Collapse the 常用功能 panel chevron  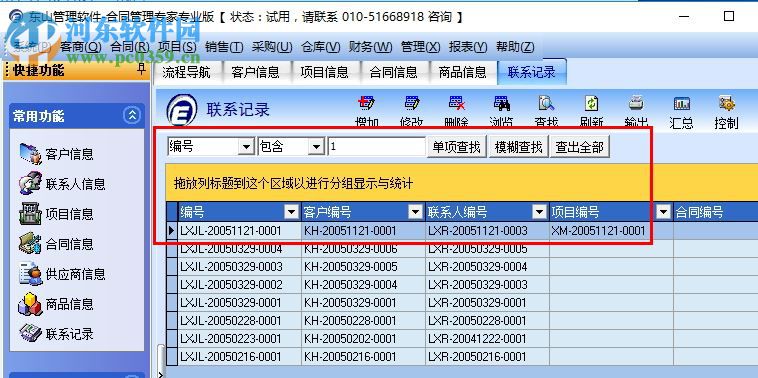pos(131,116)
